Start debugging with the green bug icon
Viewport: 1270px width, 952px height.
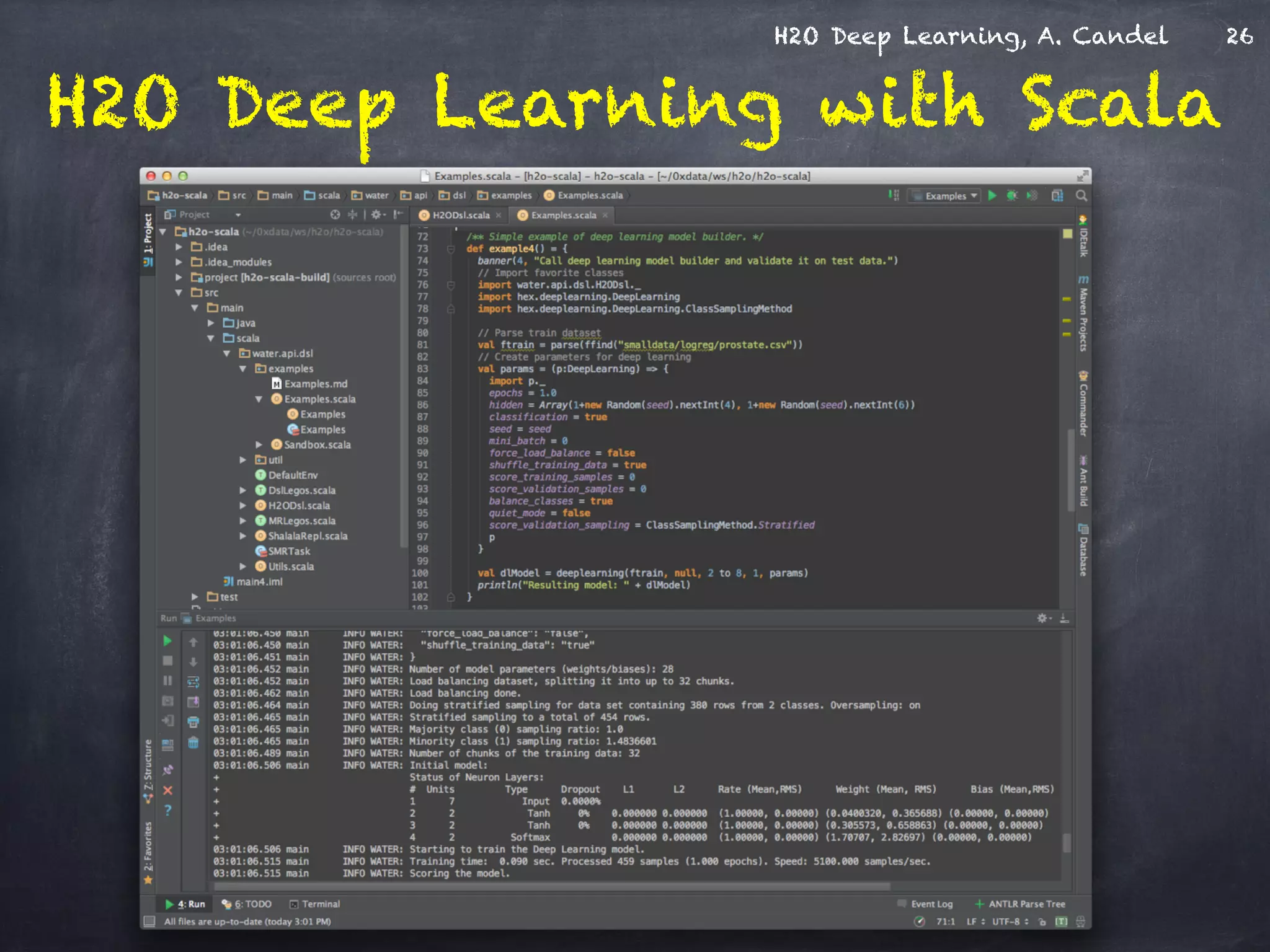[1012, 196]
